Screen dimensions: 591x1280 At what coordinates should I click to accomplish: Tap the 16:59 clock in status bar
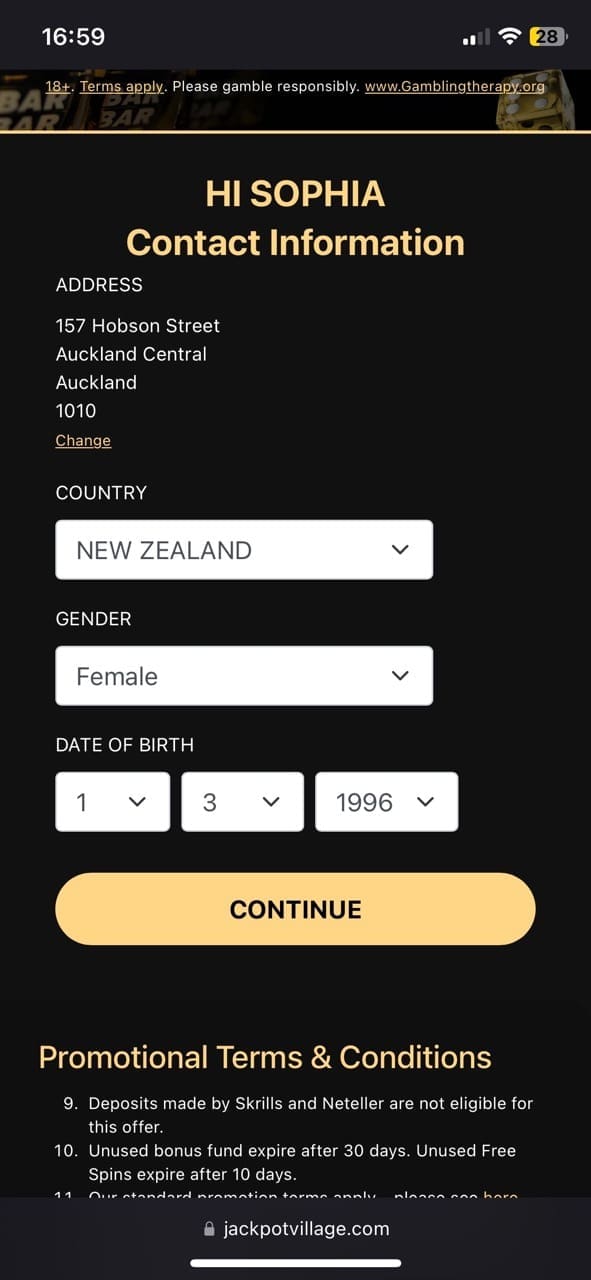click(73, 37)
